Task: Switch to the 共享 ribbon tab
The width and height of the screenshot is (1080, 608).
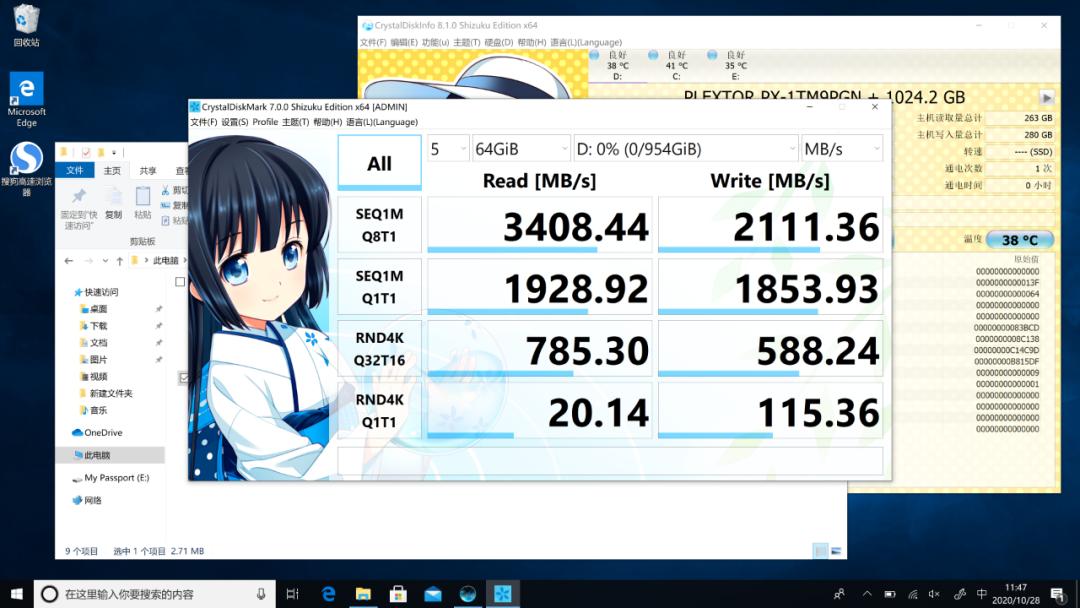Action: [x=148, y=171]
